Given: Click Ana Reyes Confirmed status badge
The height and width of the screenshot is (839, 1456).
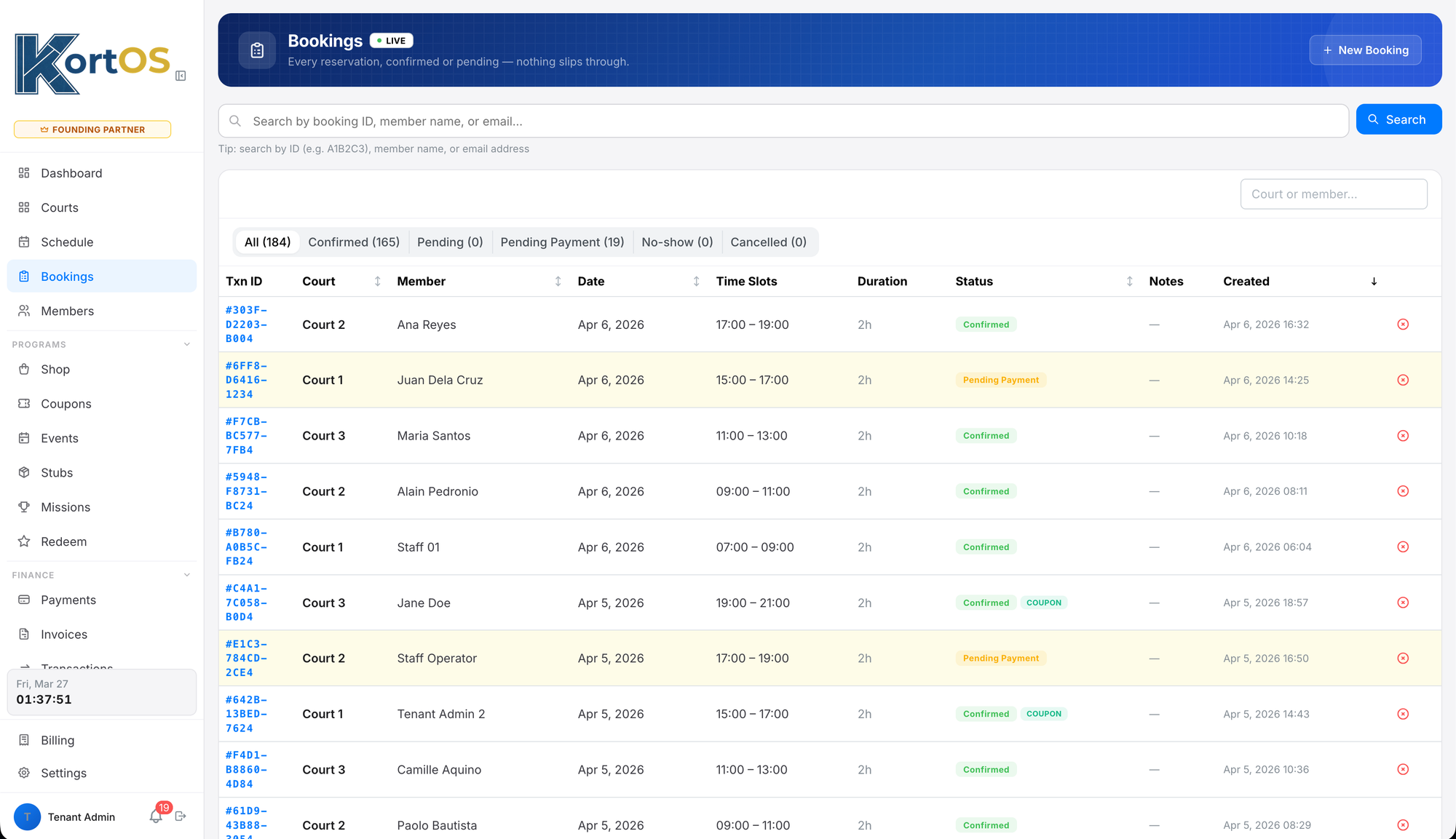Looking at the screenshot, I should 986,325.
